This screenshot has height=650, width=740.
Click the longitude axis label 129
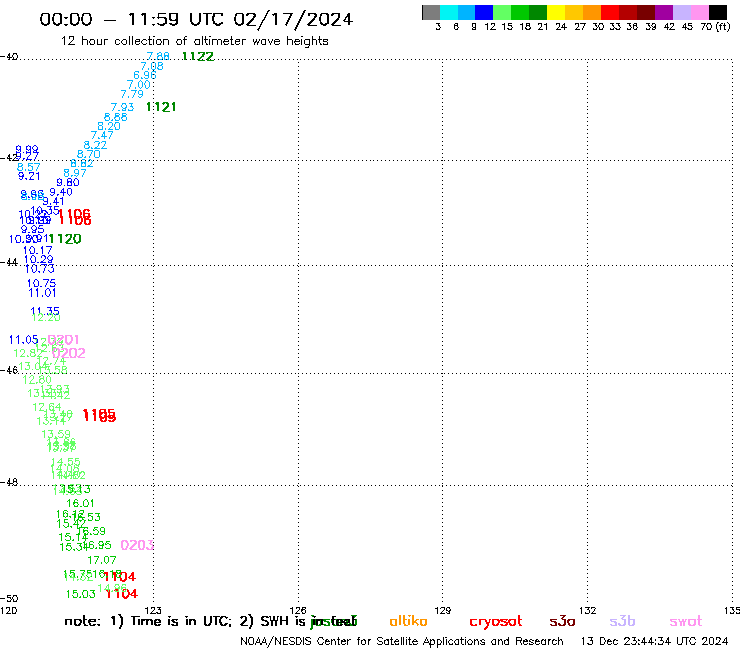tap(443, 610)
